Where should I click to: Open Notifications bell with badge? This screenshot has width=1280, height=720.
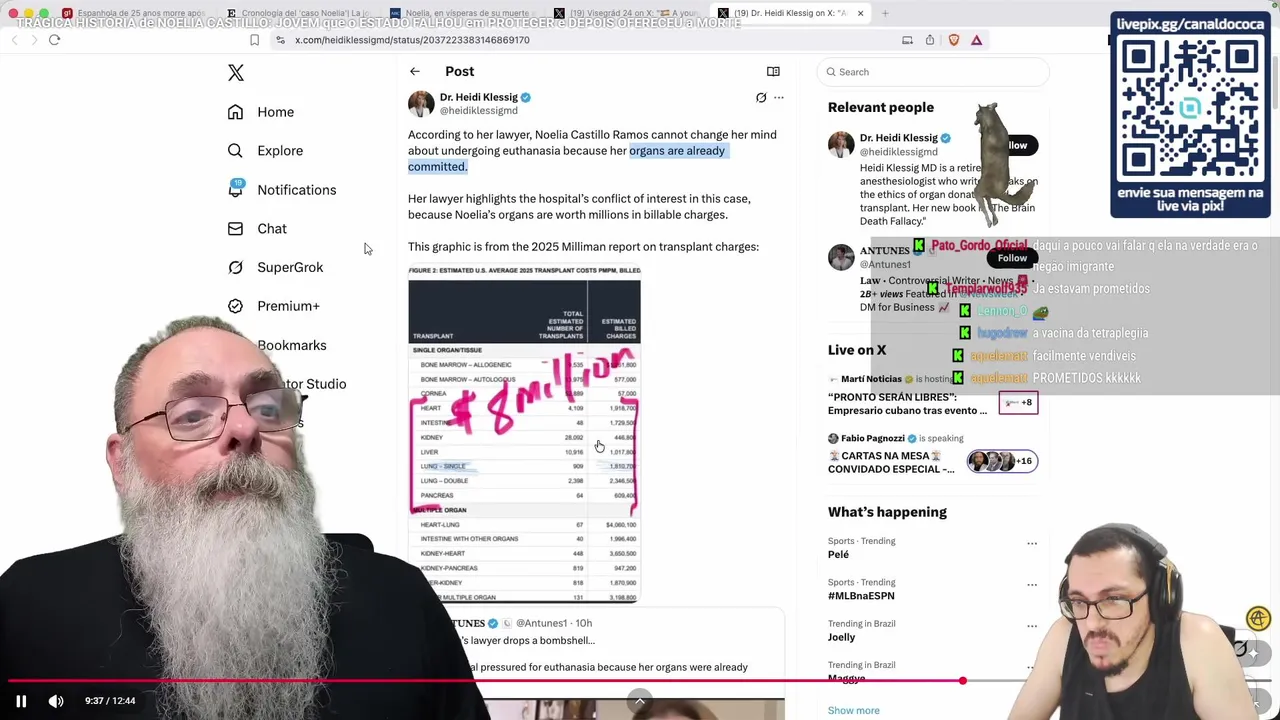click(x=235, y=189)
